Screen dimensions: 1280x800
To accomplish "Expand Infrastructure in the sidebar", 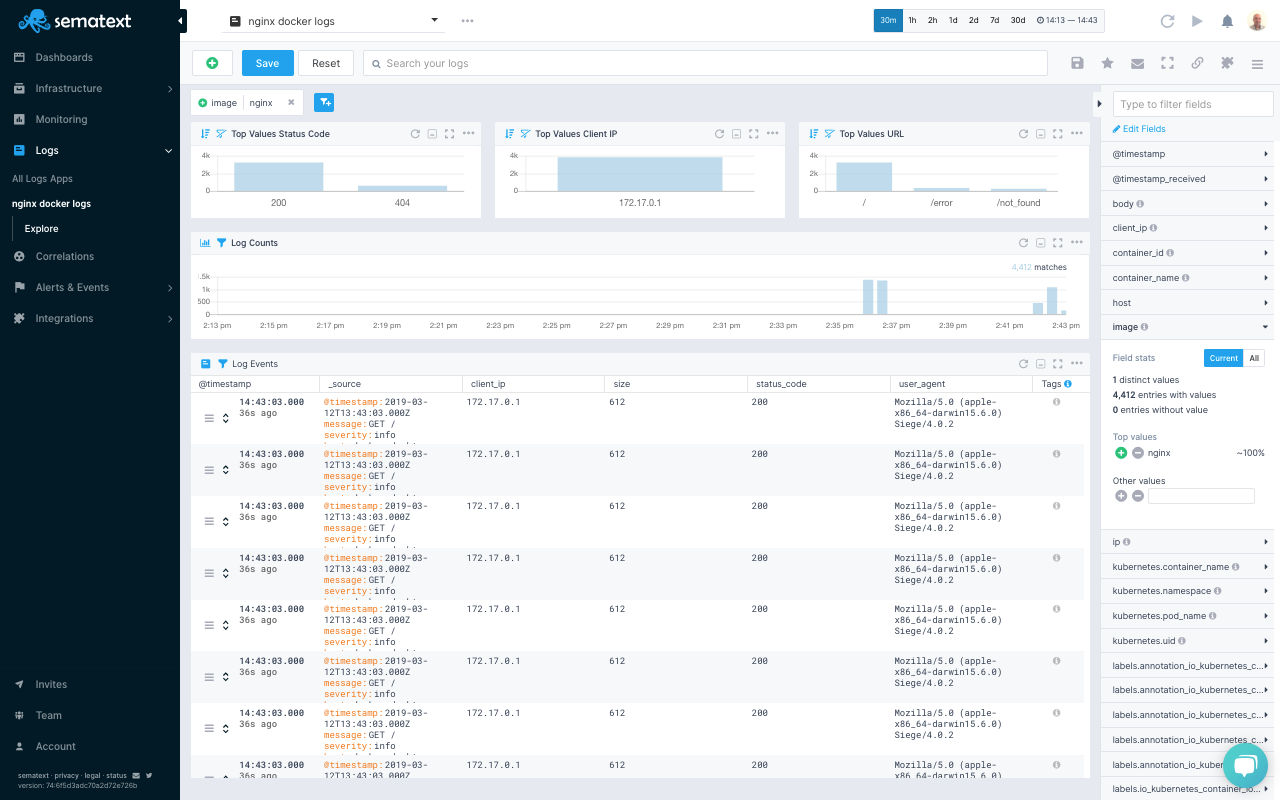I will coord(90,88).
